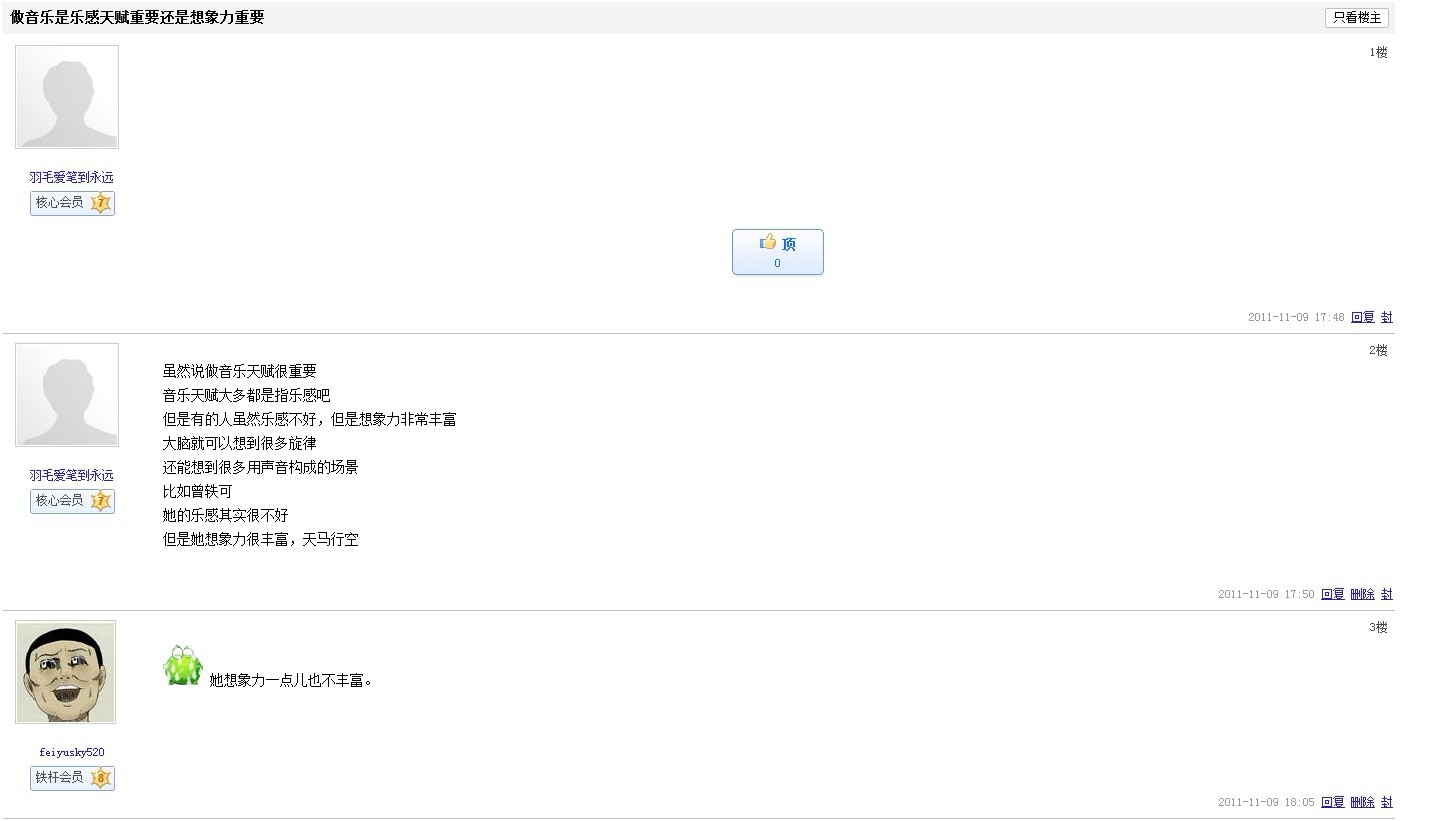Screen dimensions: 1448x821
Task: Click 回复 on the 2楼 post
Action: (1332, 594)
